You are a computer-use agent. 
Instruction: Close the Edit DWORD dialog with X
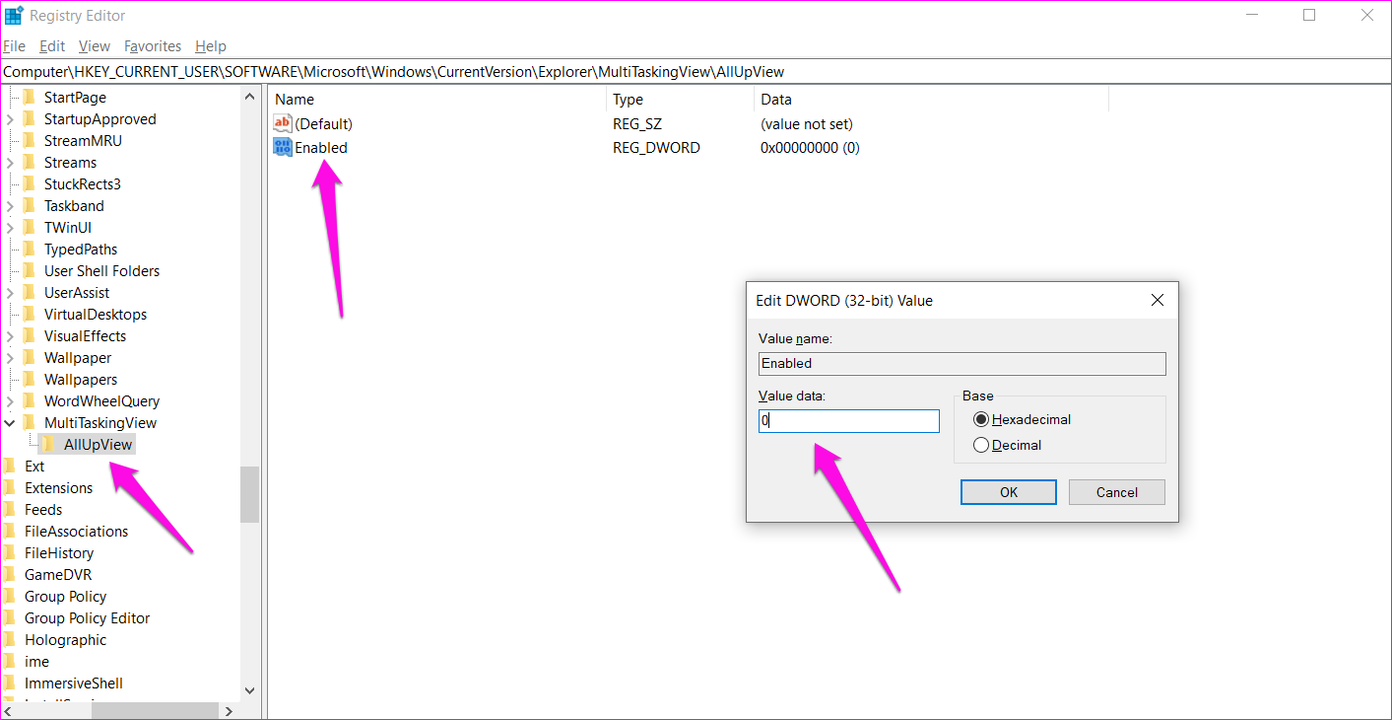click(x=1157, y=300)
